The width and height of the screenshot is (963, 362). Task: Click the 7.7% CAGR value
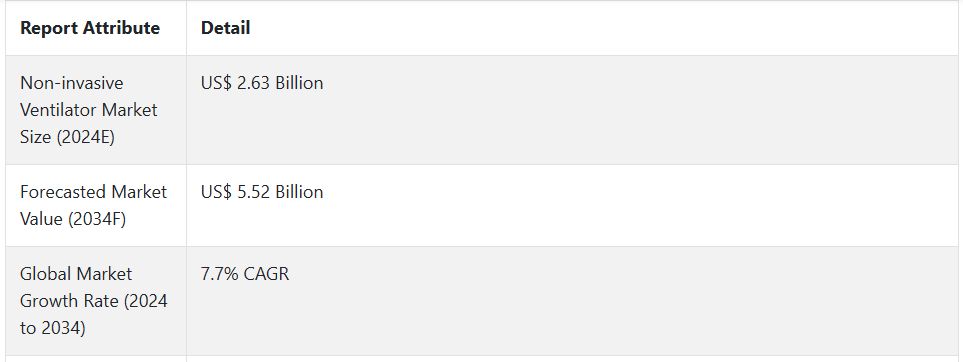point(244,273)
